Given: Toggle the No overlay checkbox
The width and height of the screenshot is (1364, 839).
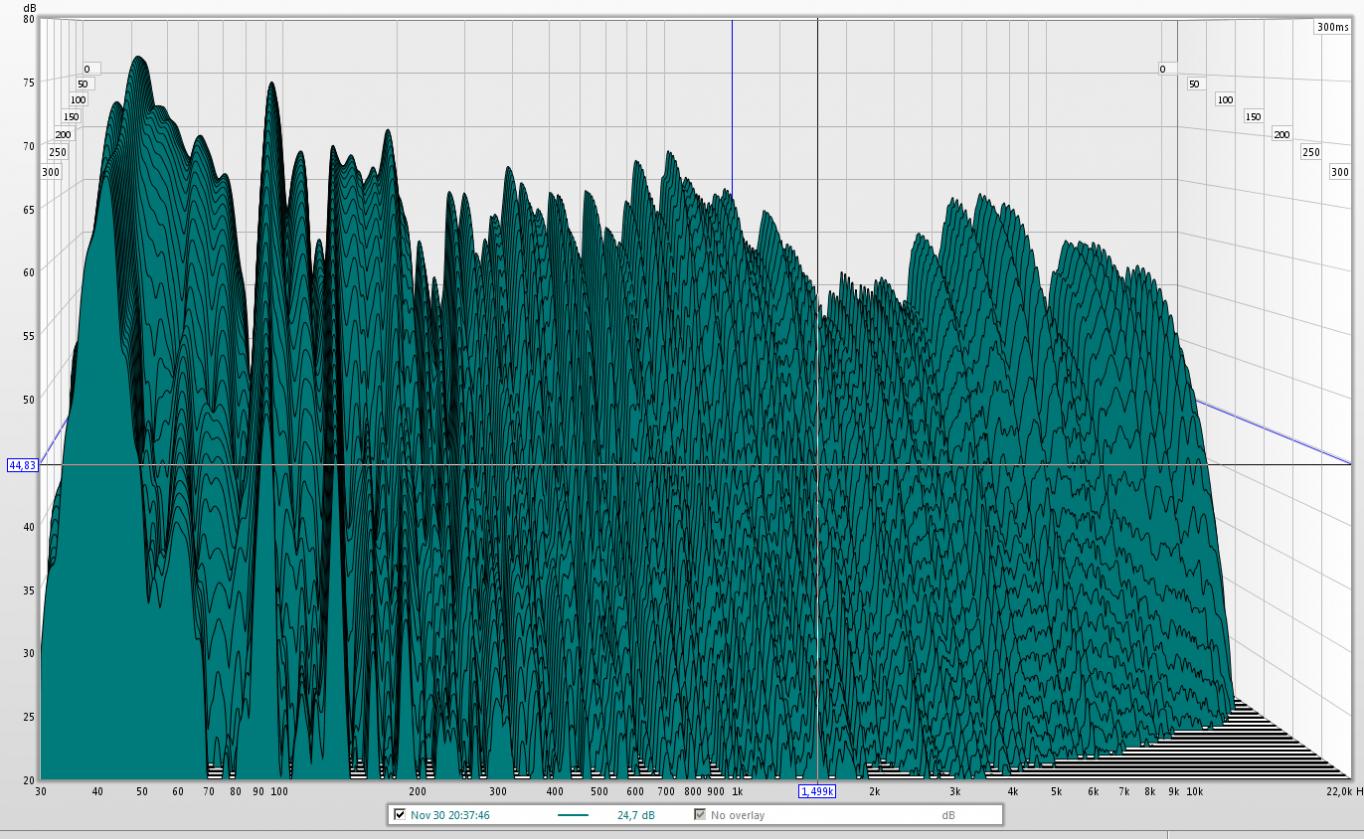Looking at the screenshot, I should coord(700,815).
